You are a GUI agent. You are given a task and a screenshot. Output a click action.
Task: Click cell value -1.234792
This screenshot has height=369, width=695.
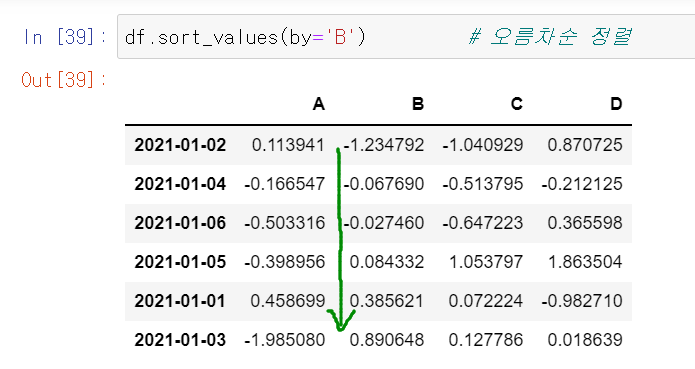click(x=384, y=145)
